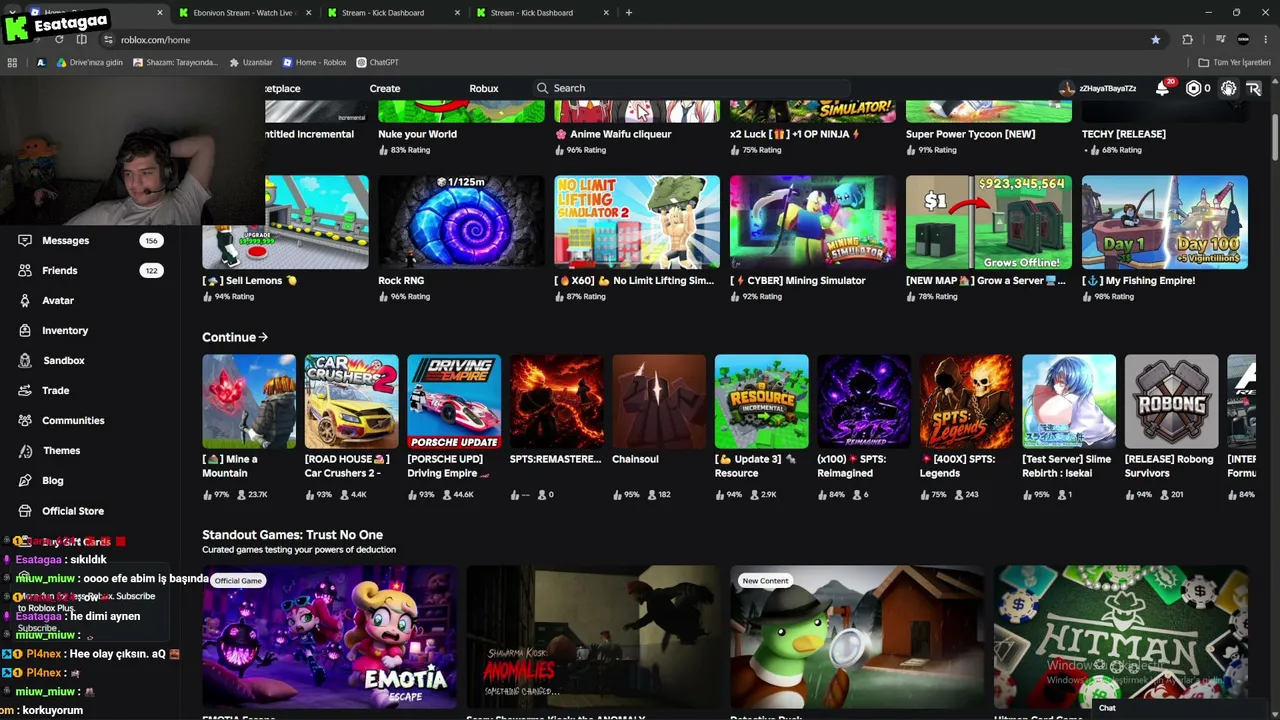The image size is (1280, 720).
Task: Open the Robux balance icon
Action: coord(1193,88)
